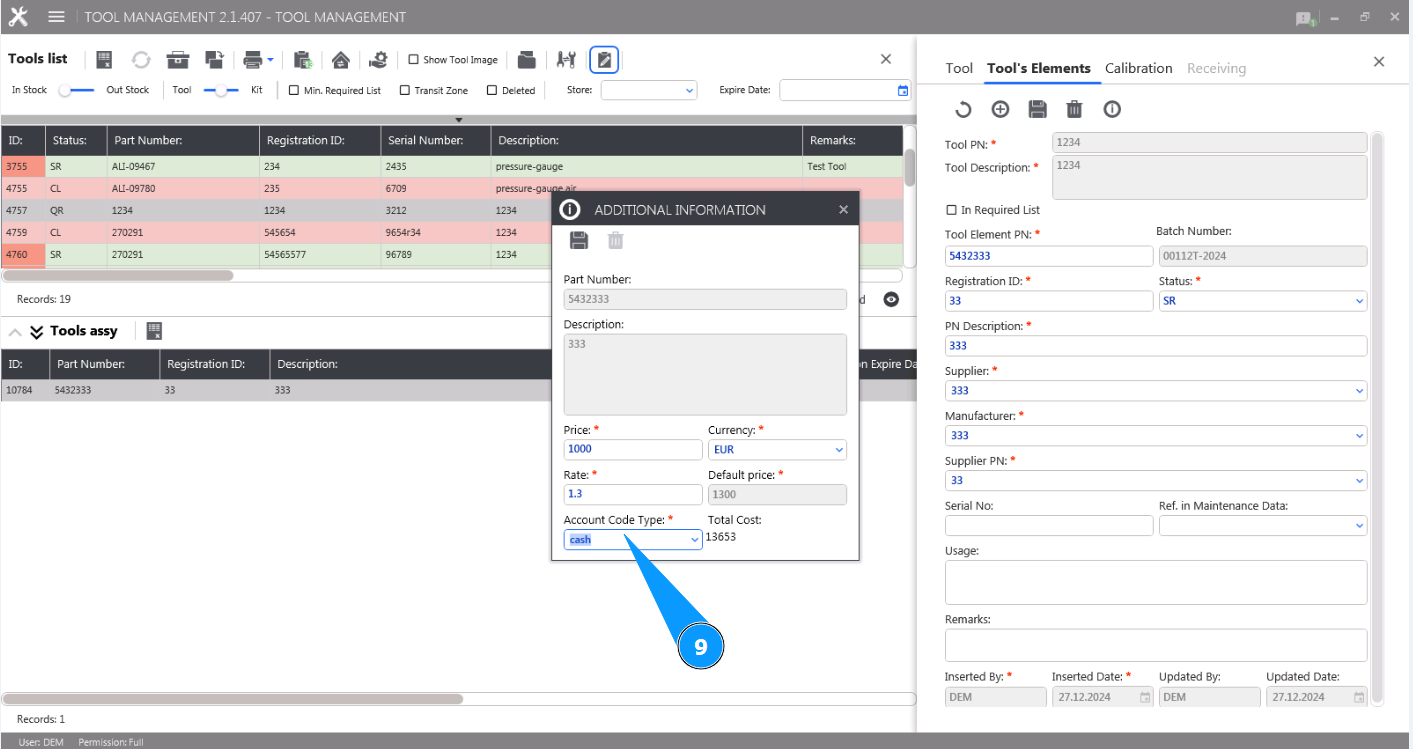The image size is (1413, 749).
Task: Save the Additional Information dialog
Action: pos(578,240)
